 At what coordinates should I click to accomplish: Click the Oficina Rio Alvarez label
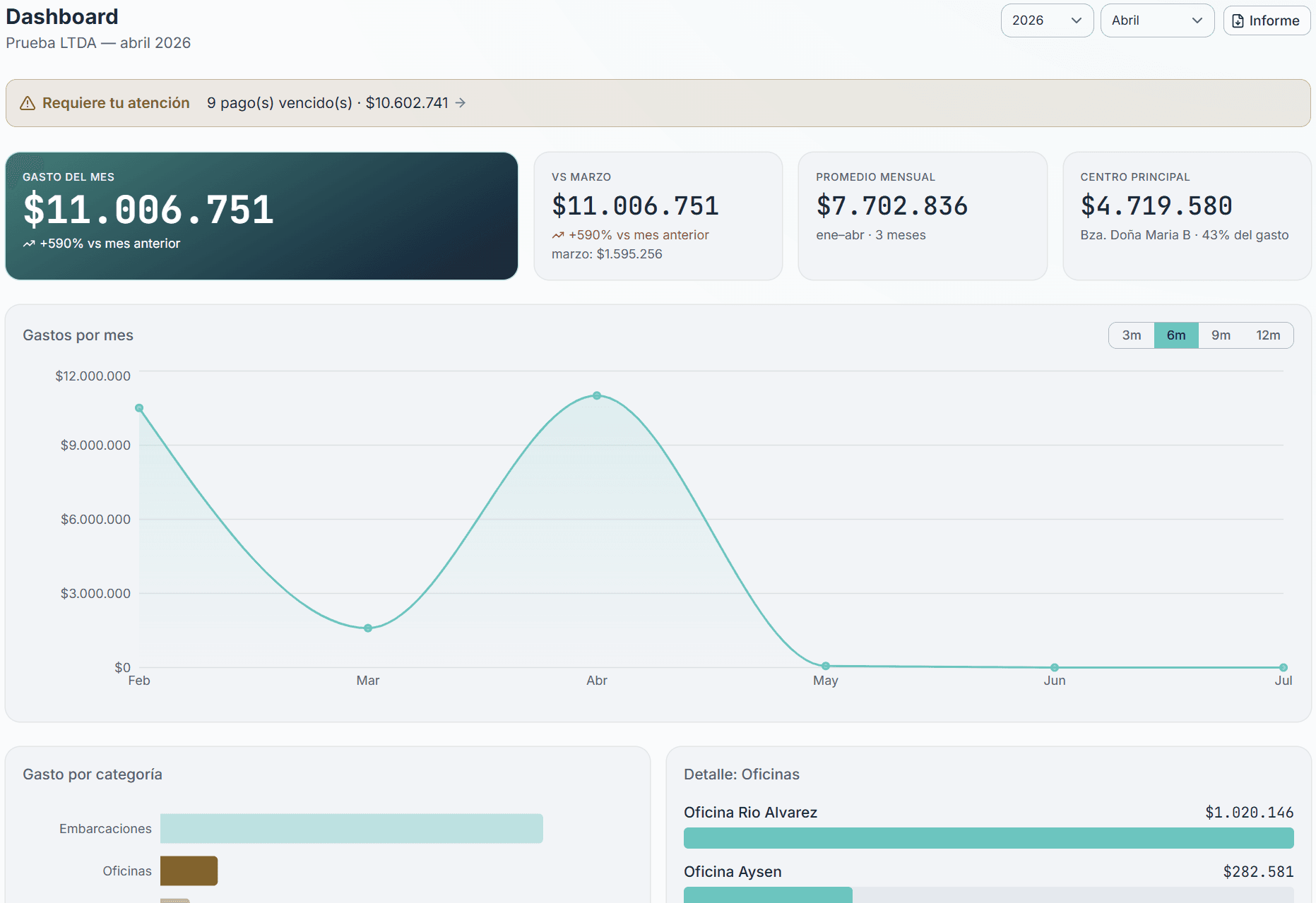point(750,813)
